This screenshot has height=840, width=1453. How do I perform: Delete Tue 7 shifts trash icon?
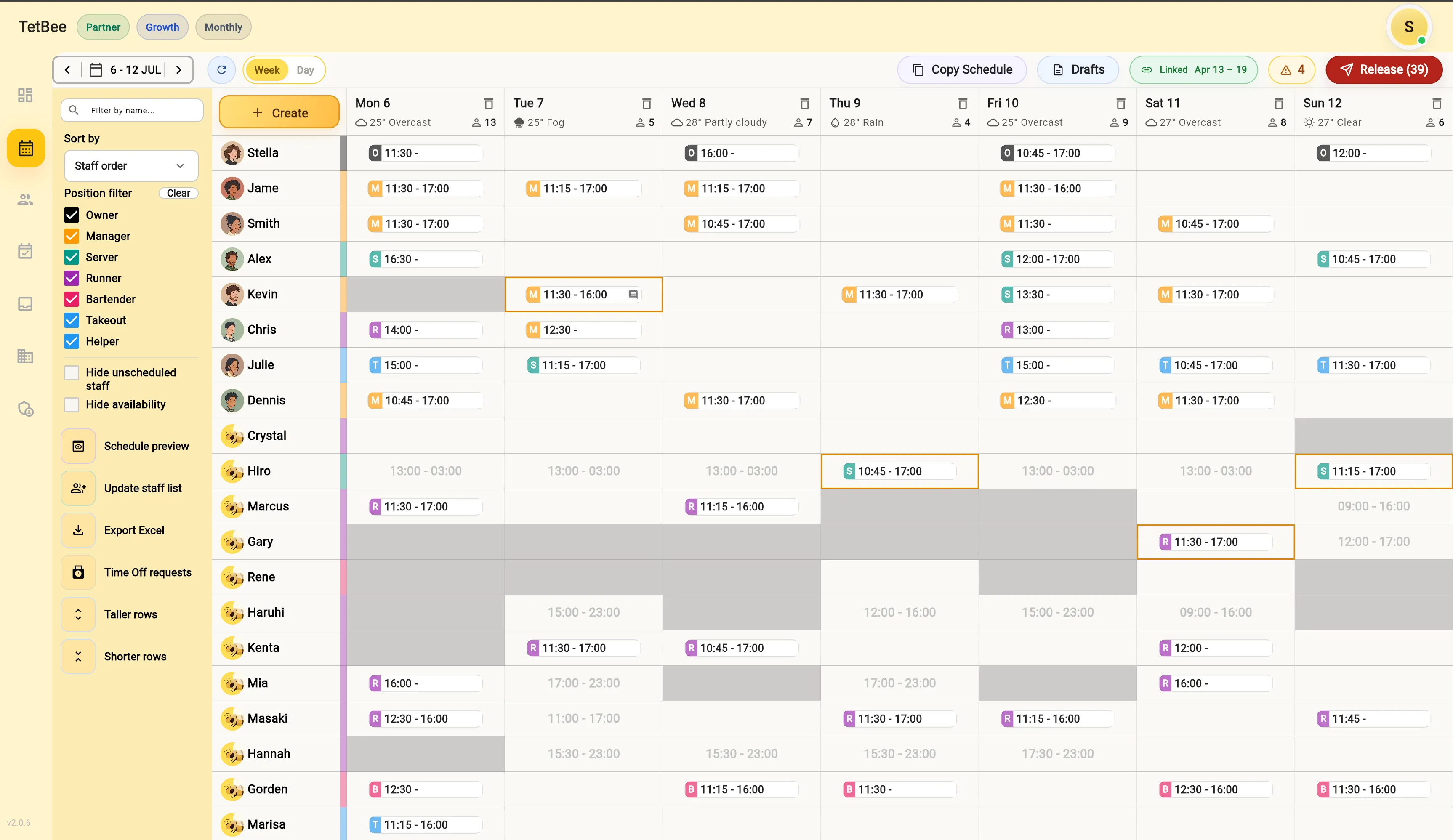[647, 103]
